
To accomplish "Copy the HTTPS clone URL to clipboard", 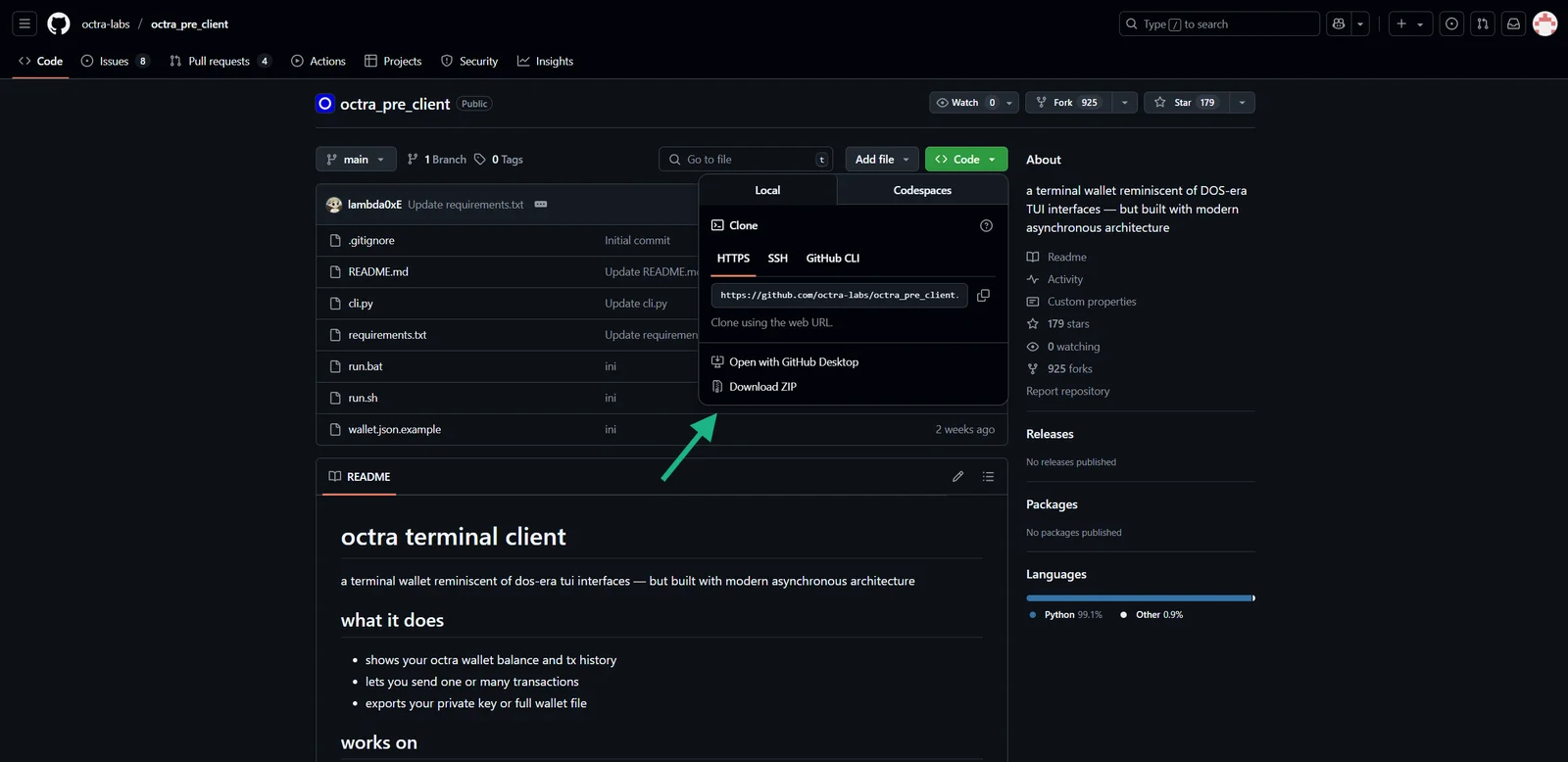I will click(983, 295).
